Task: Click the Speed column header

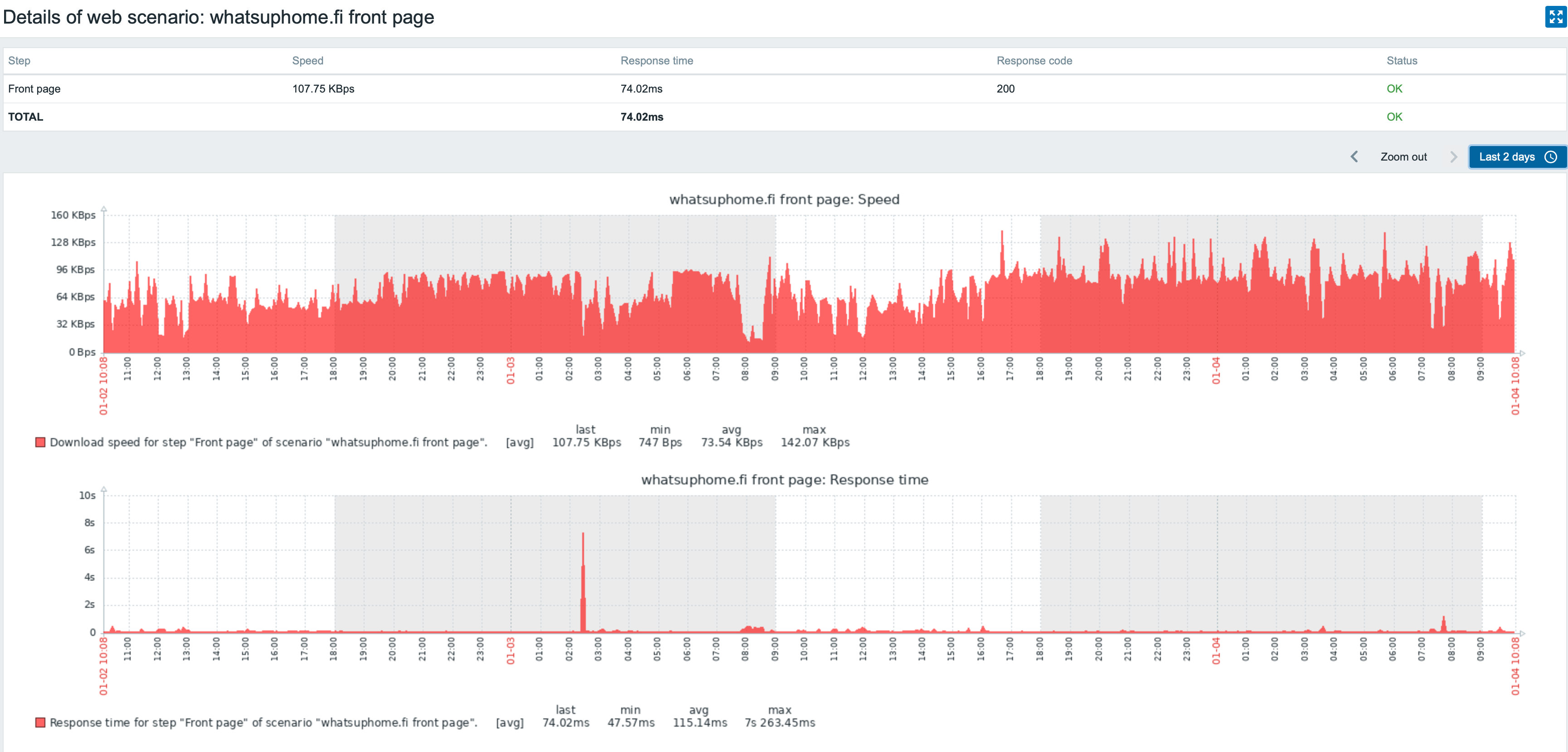Action: [x=308, y=60]
